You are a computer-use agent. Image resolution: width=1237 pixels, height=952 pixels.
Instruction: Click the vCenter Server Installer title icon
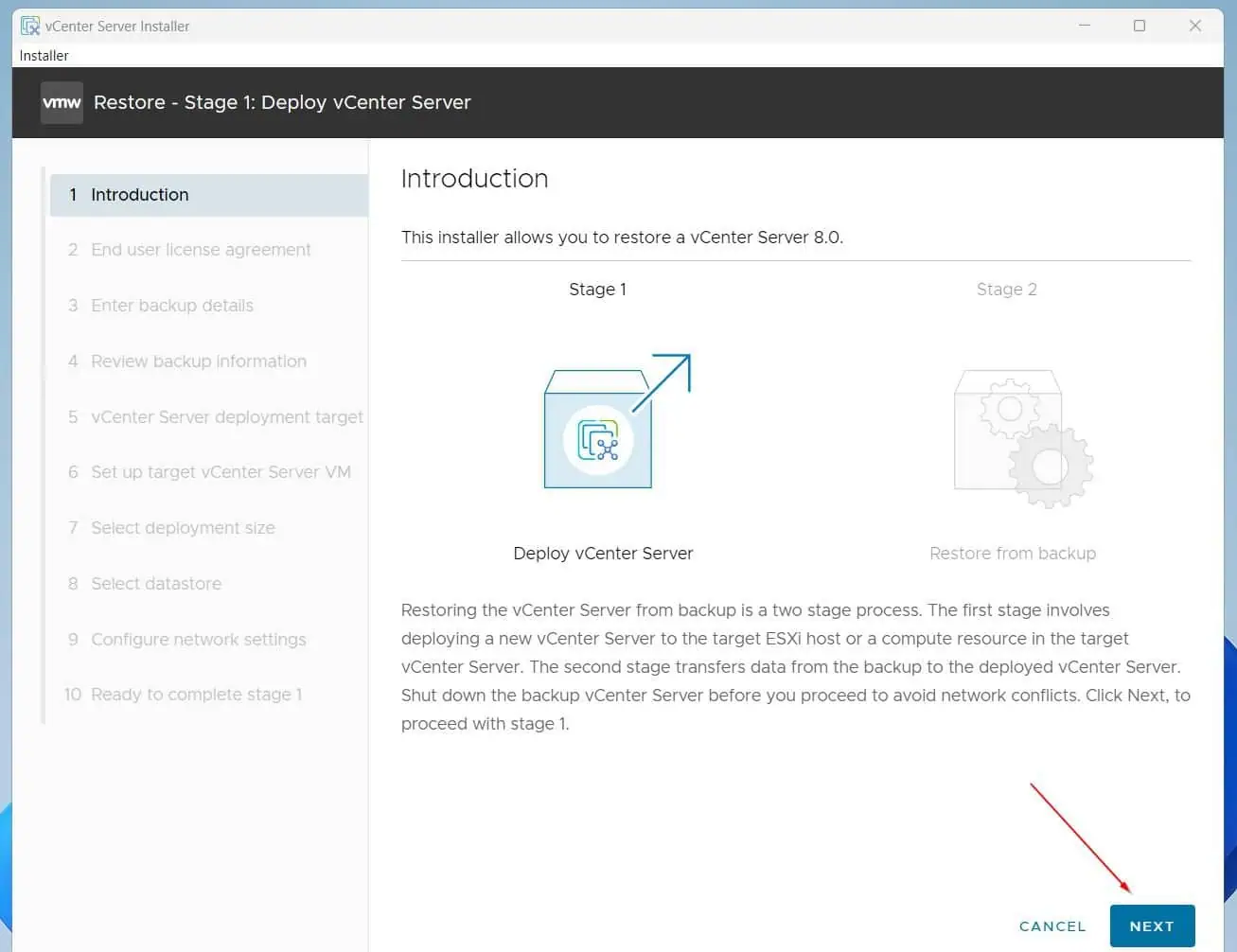pos(30,26)
